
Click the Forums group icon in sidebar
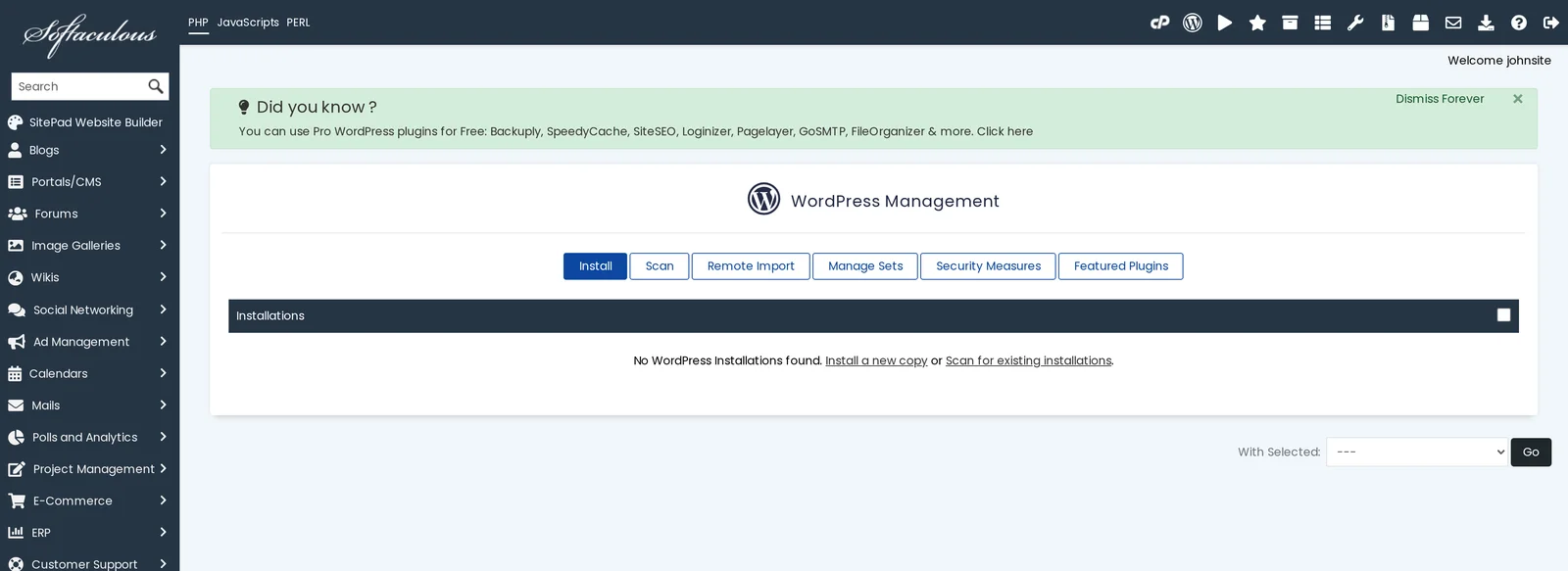coord(18,214)
